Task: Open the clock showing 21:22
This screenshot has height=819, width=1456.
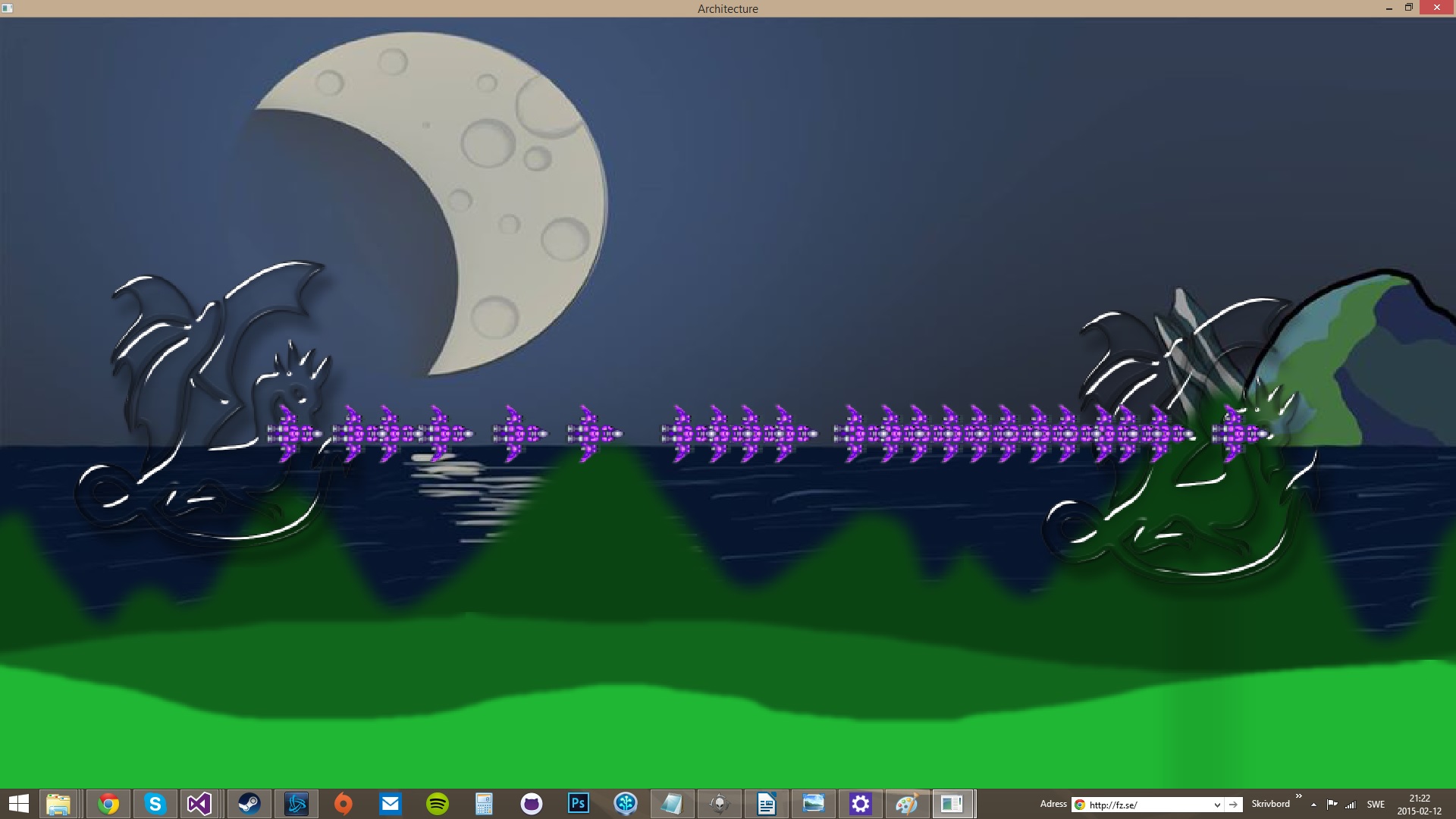Action: point(1420,805)
